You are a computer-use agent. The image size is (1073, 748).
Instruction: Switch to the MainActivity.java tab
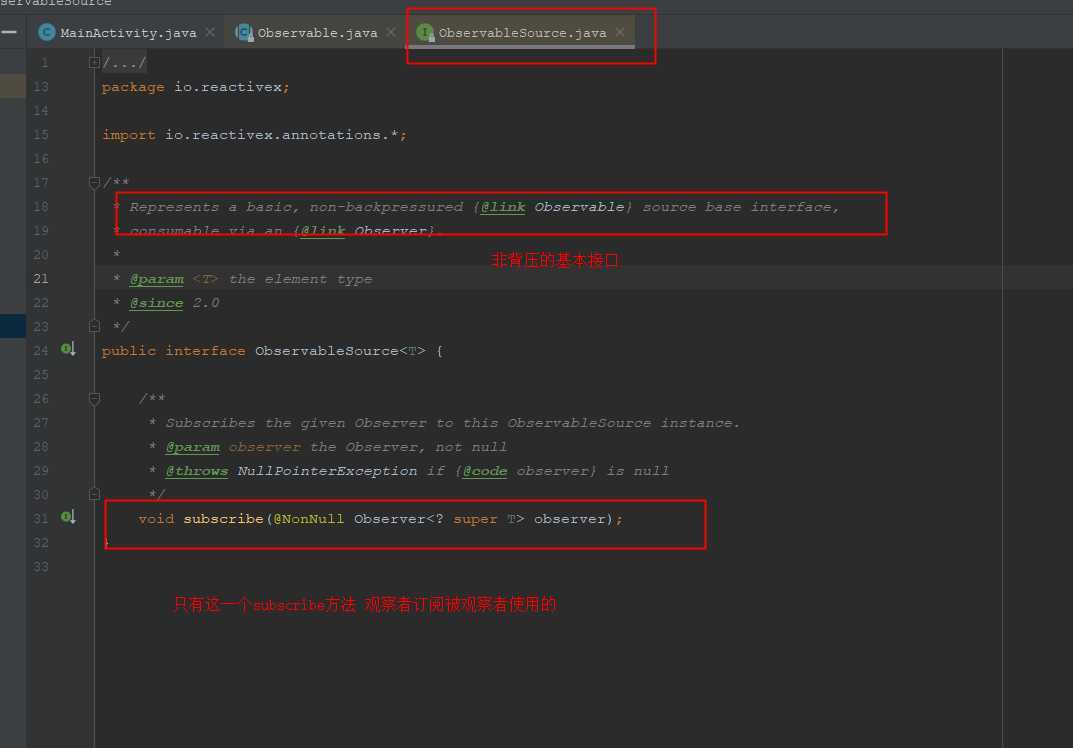pos(127,32)
